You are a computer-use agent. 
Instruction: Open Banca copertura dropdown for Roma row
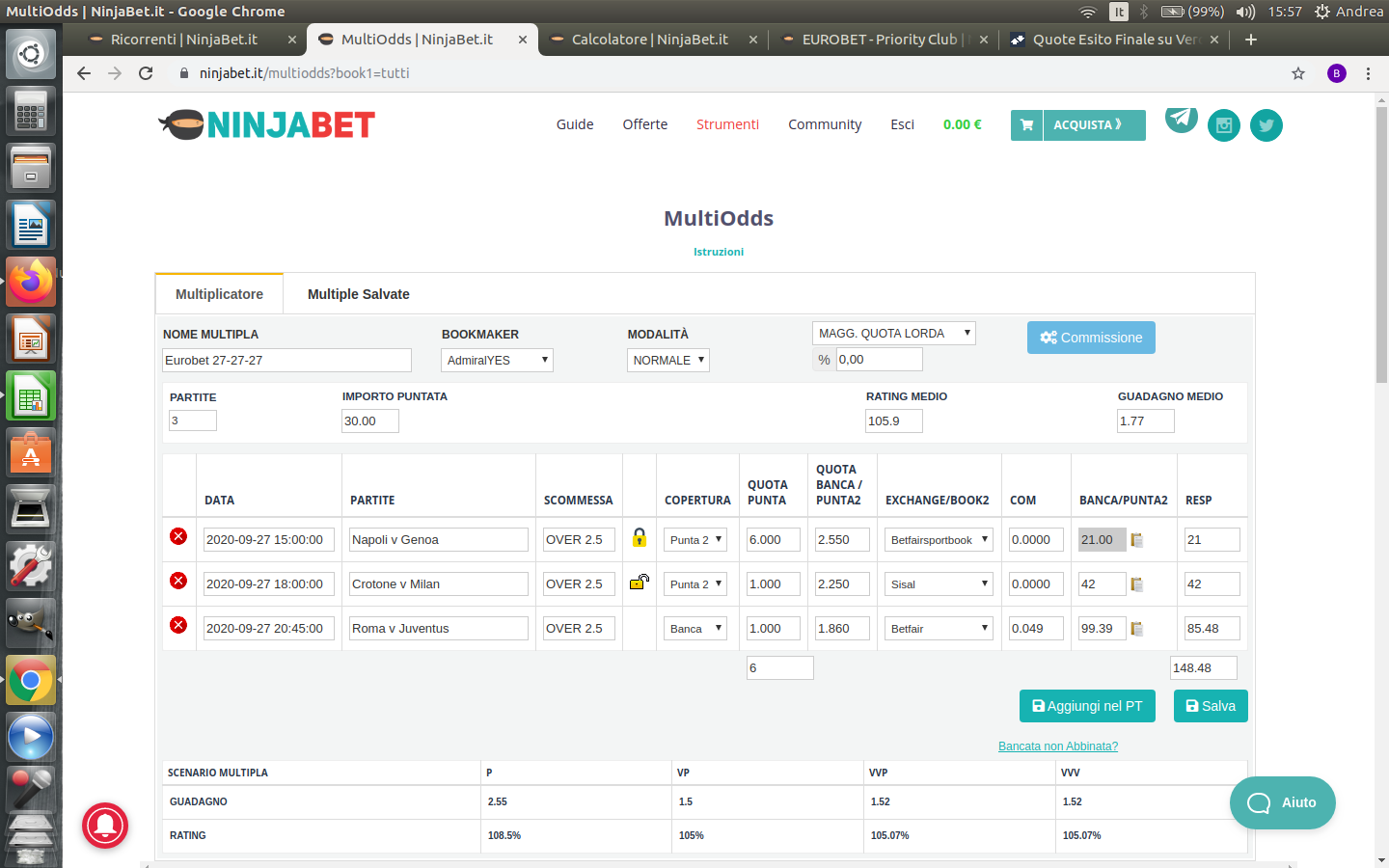pyautogui.click(x=694, y=629)
